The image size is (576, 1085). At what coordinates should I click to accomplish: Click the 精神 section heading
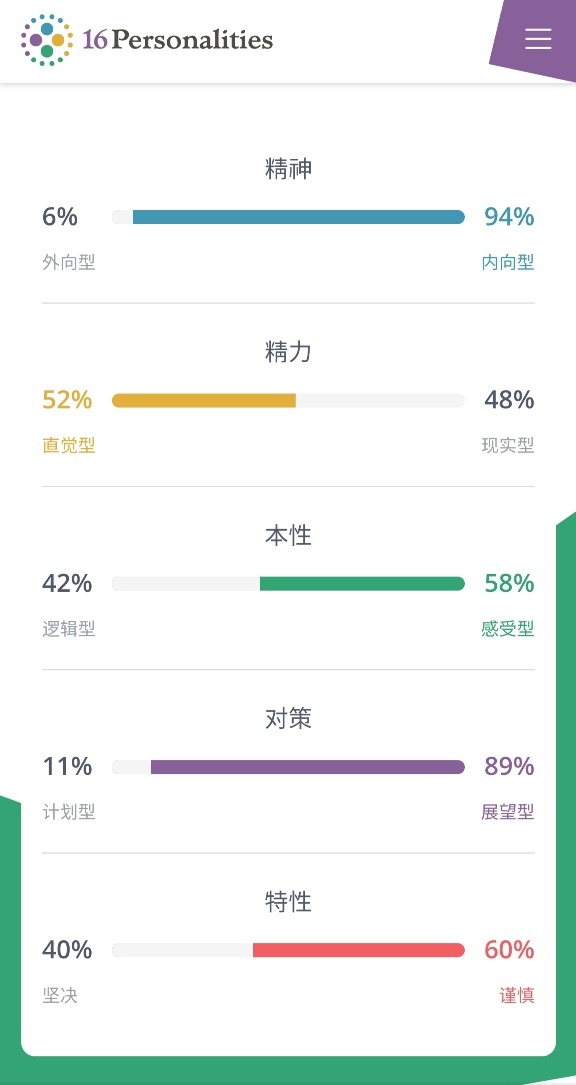(288, 169)
